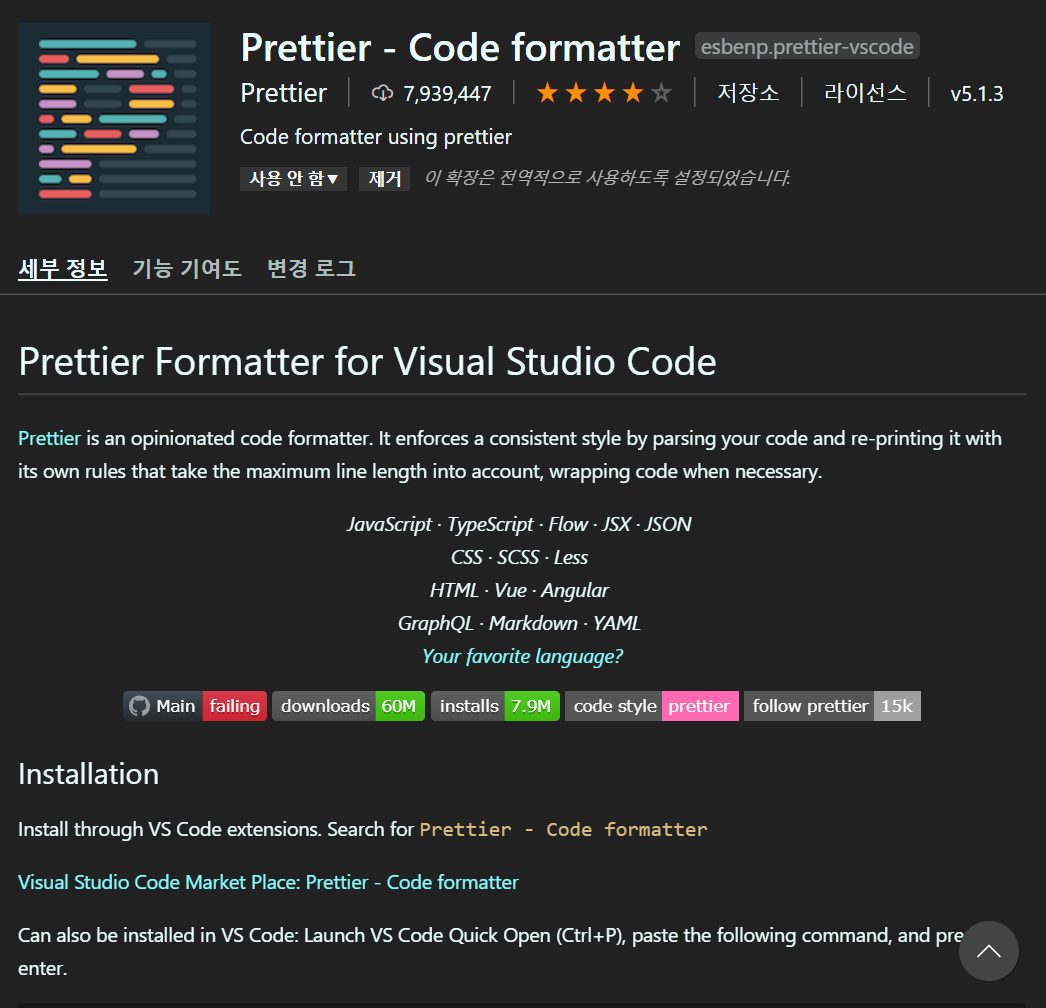Switch to the 세부 정보 tab
This screenshot has width=1046, height=1008.
pyautogui.click(x=63, y=269)
